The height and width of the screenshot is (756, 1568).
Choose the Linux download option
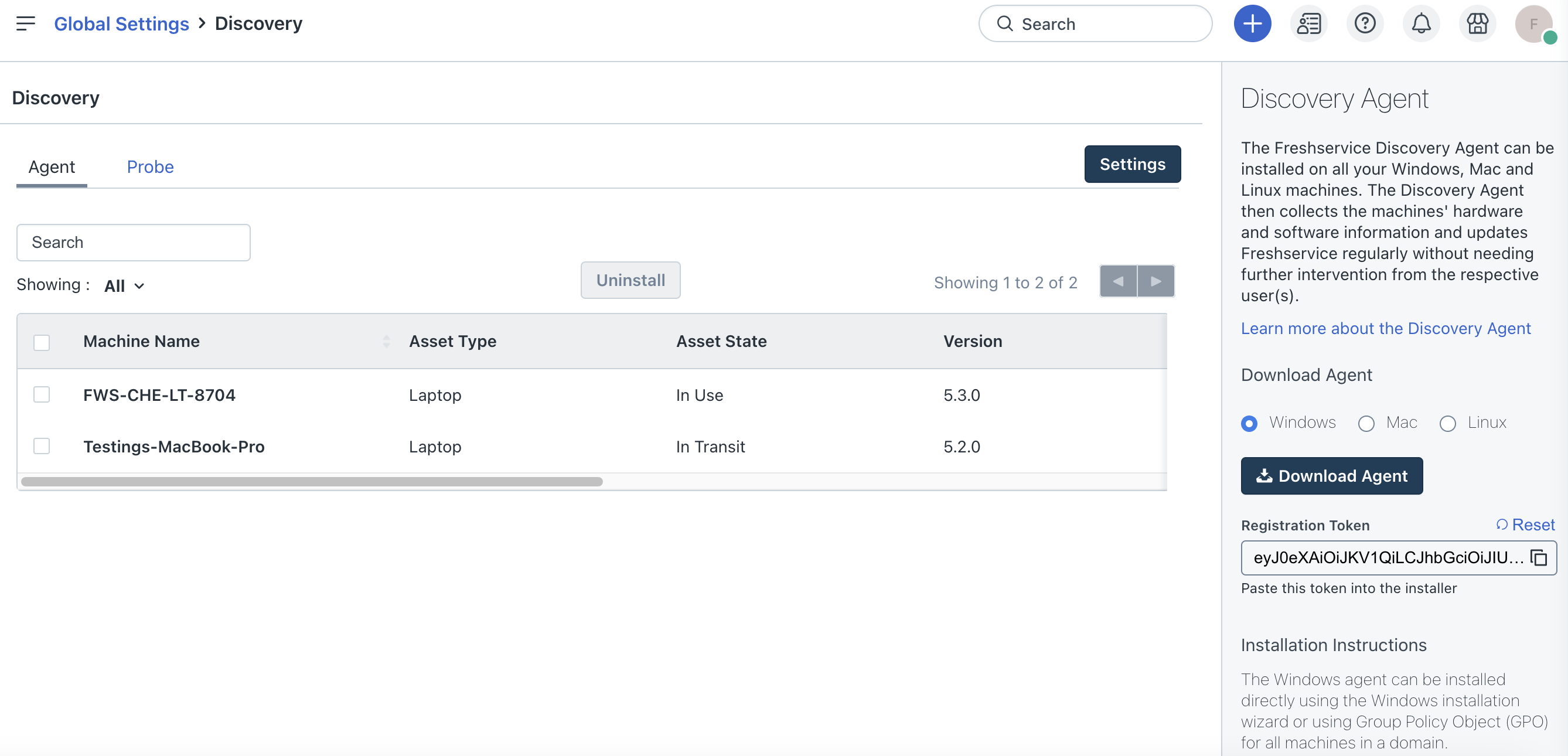1447,423
